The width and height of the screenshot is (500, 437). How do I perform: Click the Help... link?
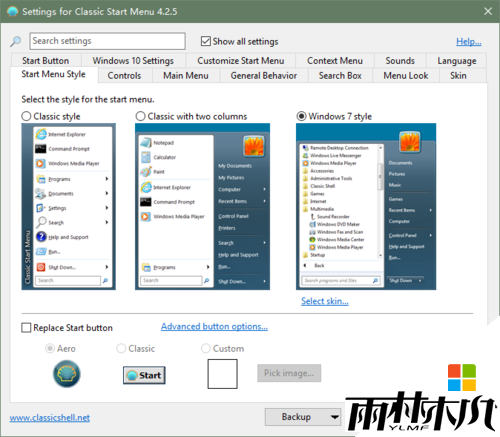click(469, 42)
